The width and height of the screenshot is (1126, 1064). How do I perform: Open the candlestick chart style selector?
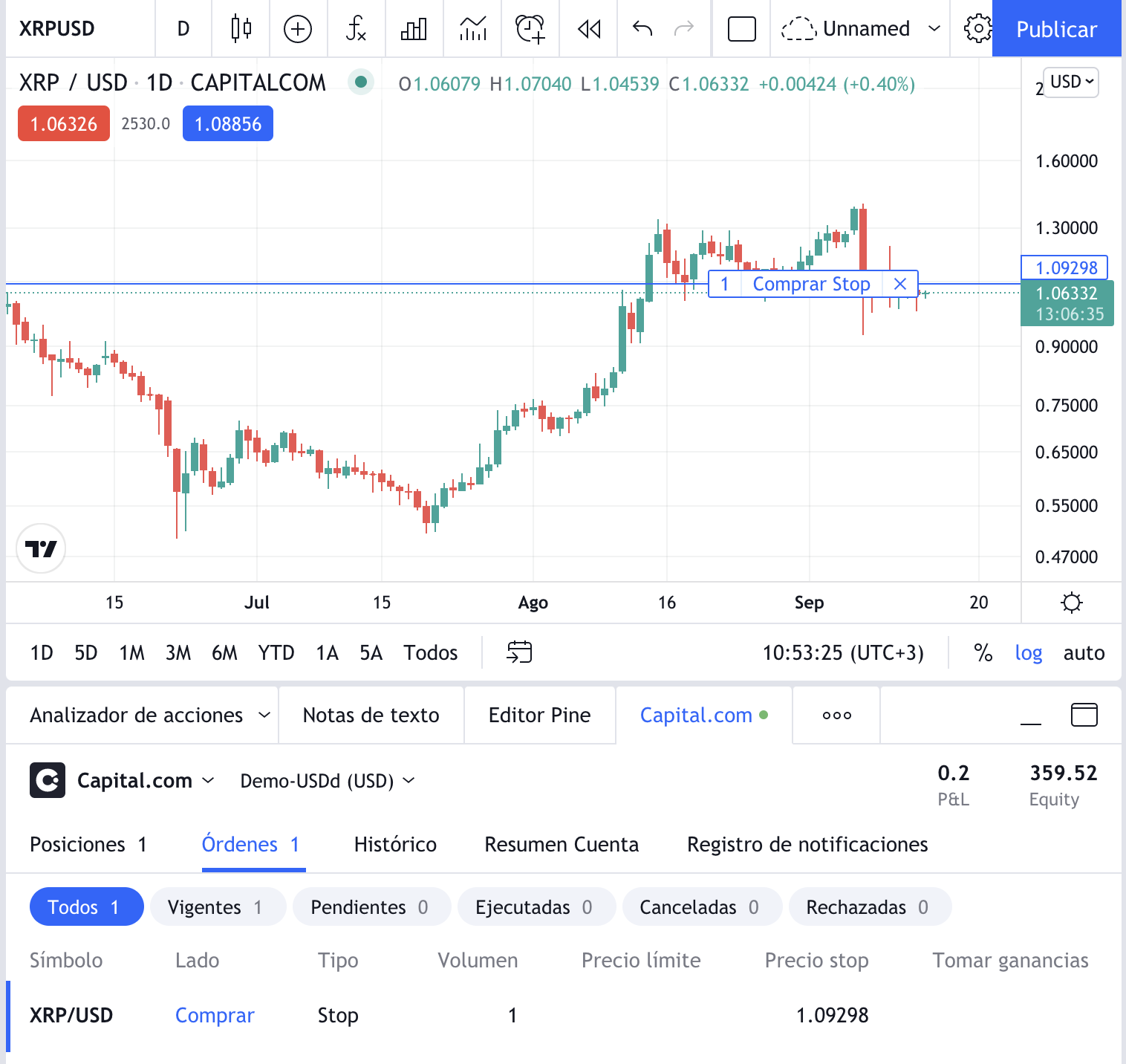(x=241, y=29)
